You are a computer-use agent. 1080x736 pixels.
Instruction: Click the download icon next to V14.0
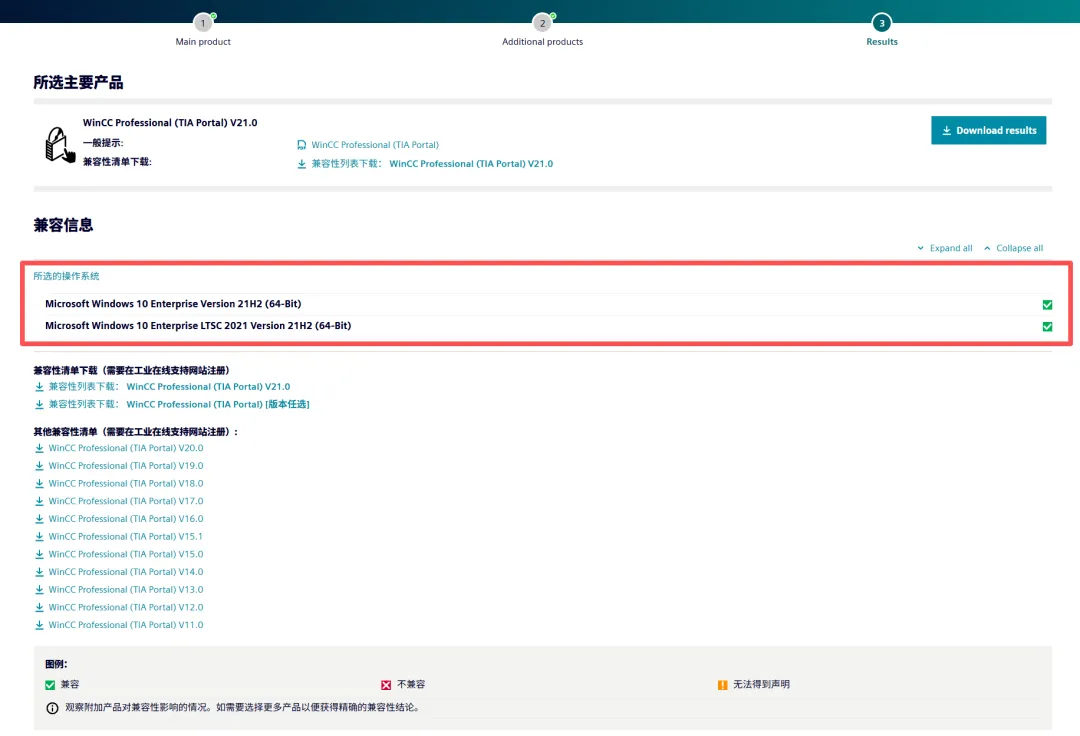[39, 572]
